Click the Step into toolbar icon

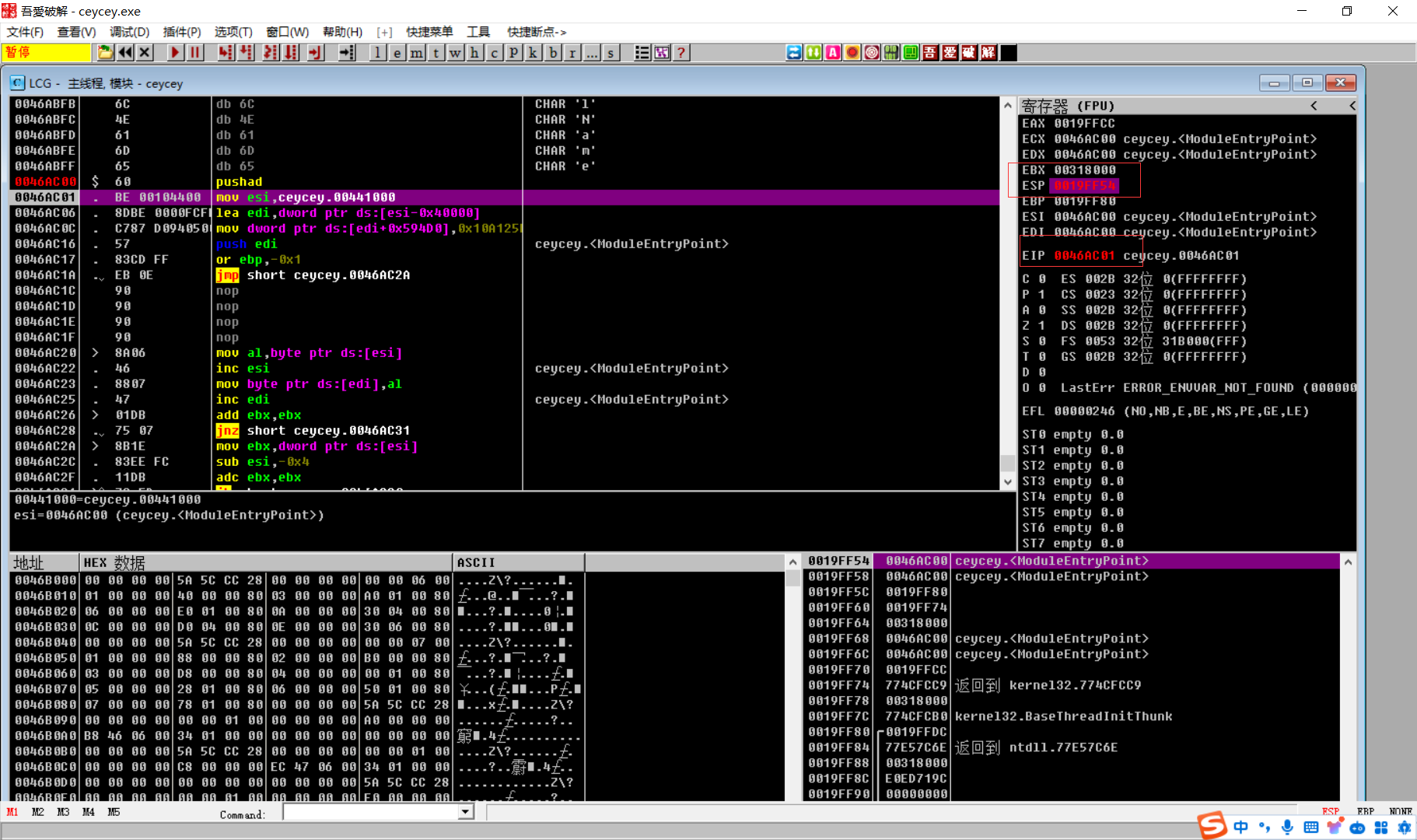click(226, 53)
